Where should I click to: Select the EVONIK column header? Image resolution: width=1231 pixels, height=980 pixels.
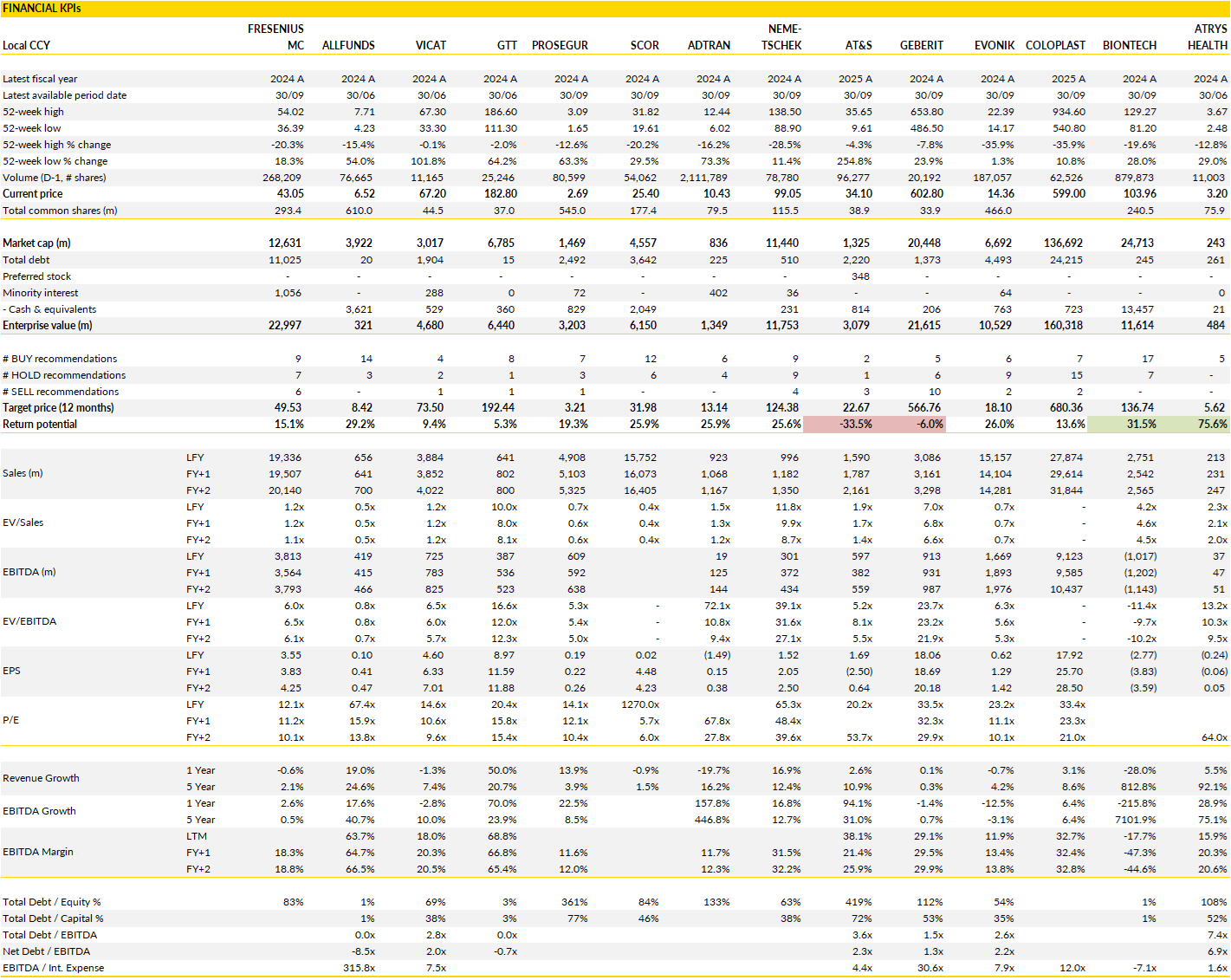[995, 45]
